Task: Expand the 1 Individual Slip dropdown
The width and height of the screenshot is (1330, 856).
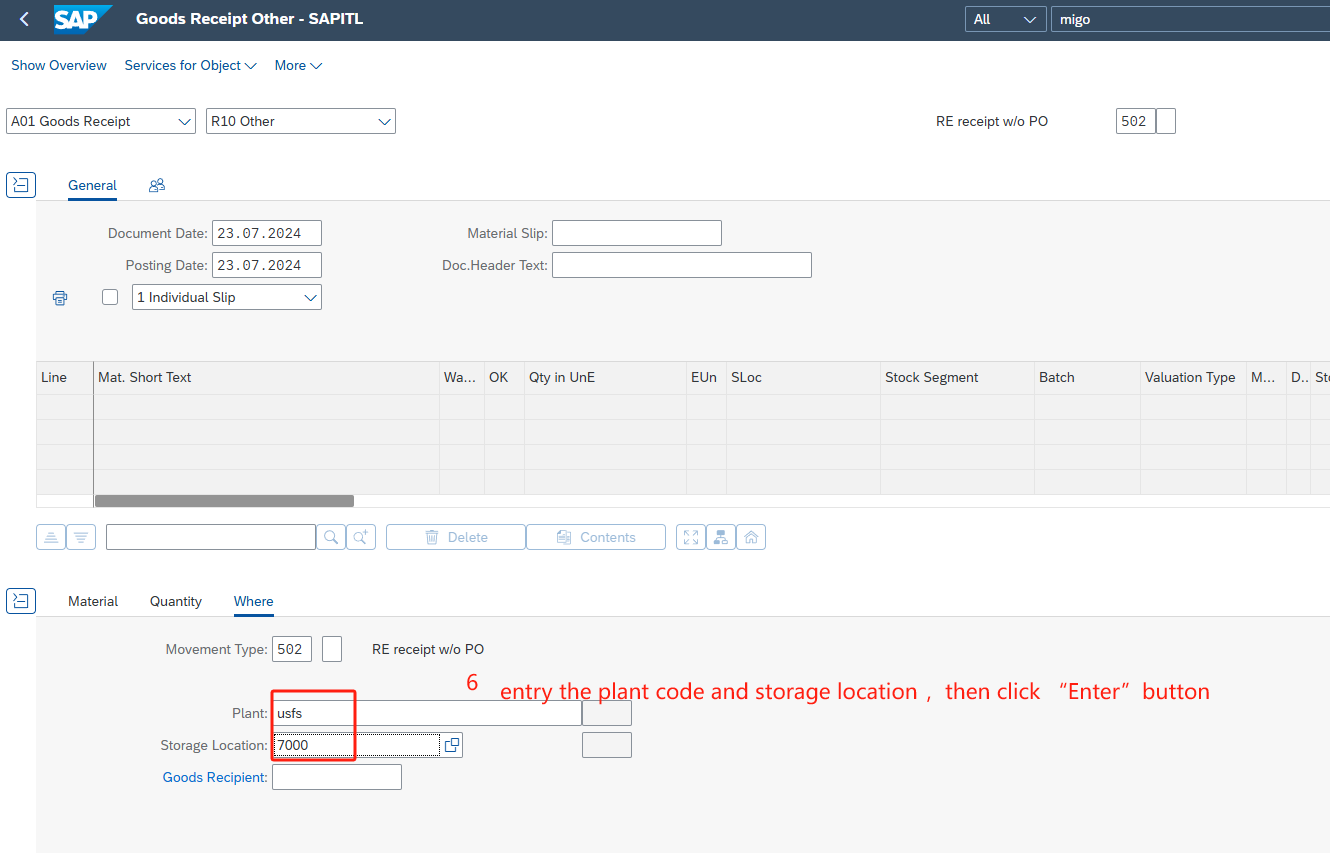Action: 227,297
